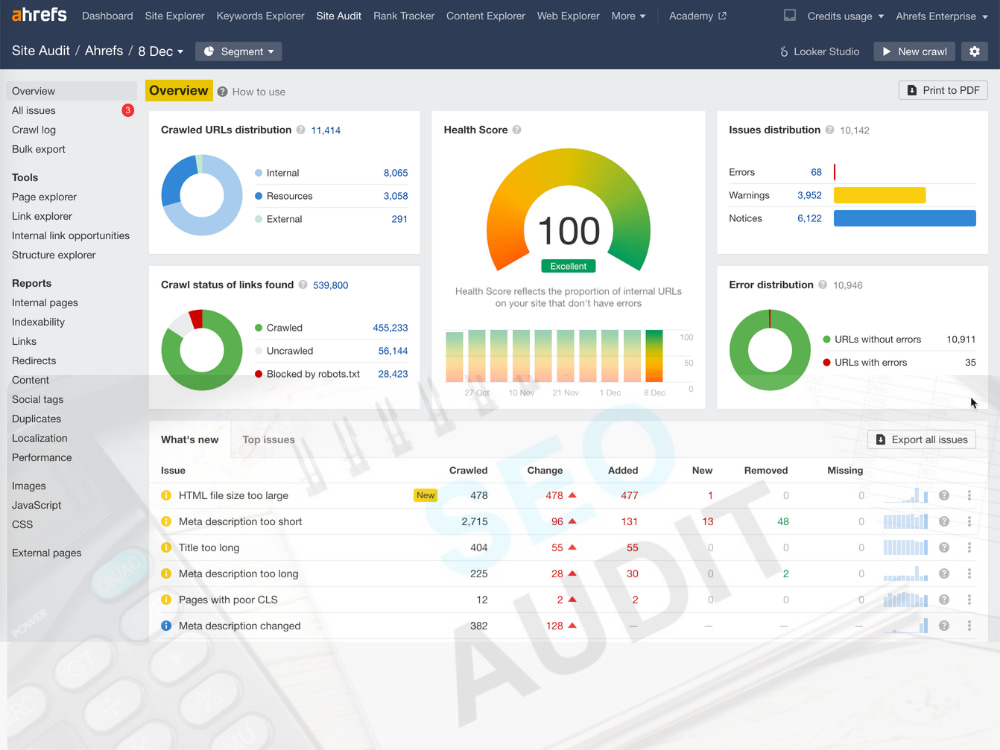Open Looker Studio link

pyautogui.click(x=820, y=52)
